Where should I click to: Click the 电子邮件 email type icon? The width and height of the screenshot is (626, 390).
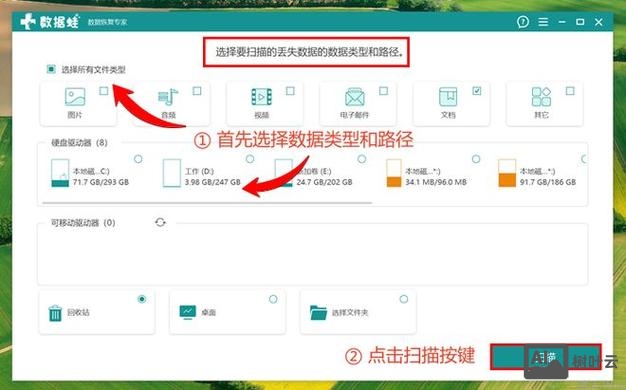click(355, 97)
